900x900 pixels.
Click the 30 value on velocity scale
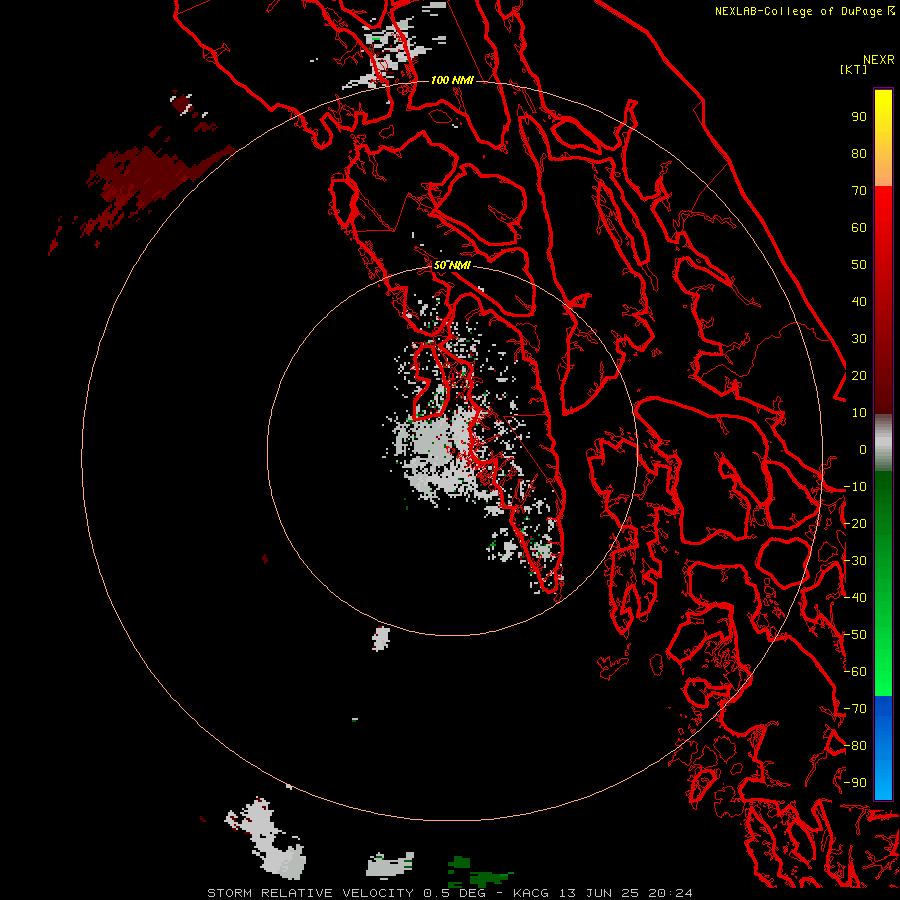(859, 339)
